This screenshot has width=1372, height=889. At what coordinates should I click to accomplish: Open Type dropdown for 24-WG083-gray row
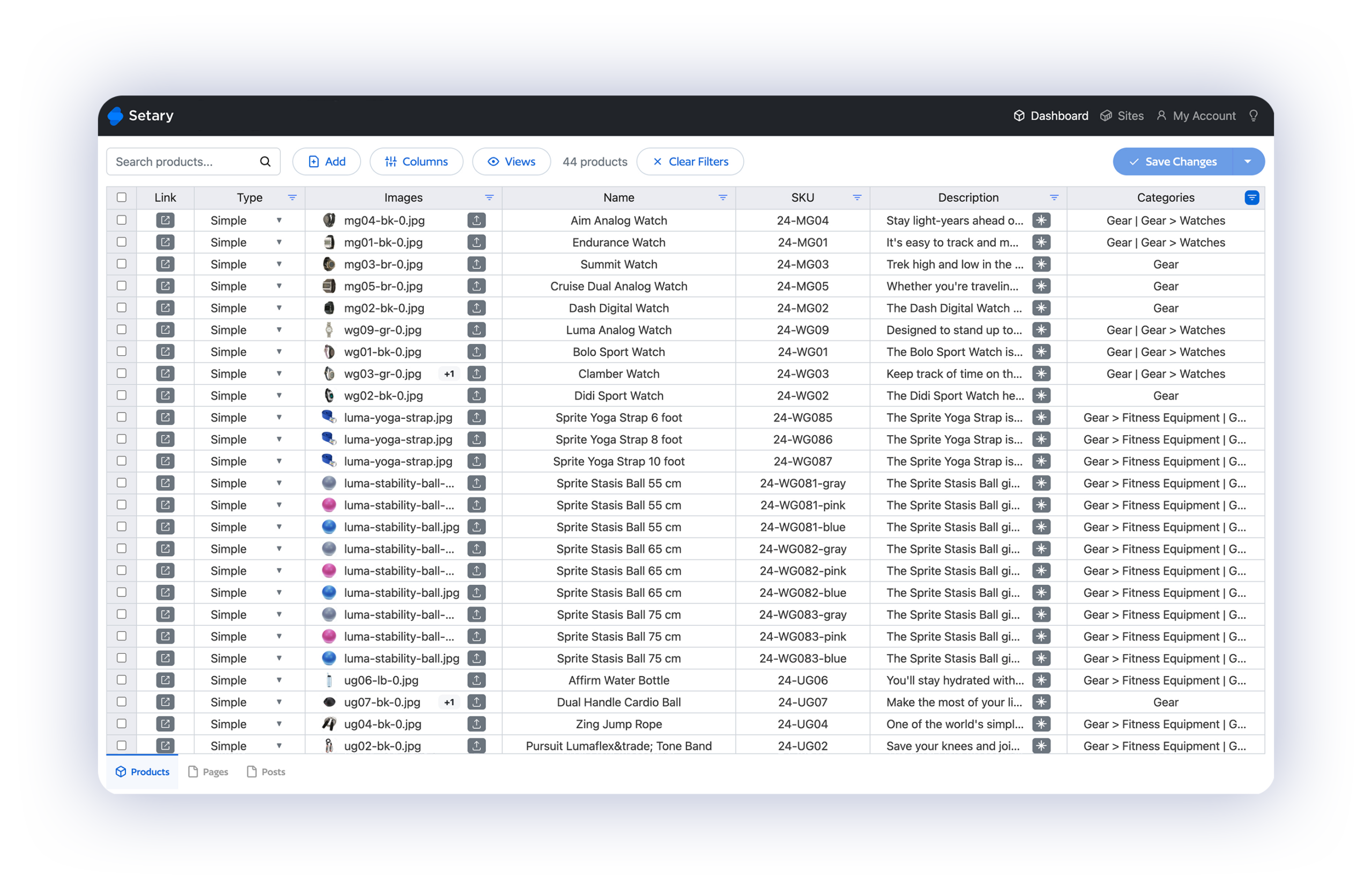click(279, 615)
